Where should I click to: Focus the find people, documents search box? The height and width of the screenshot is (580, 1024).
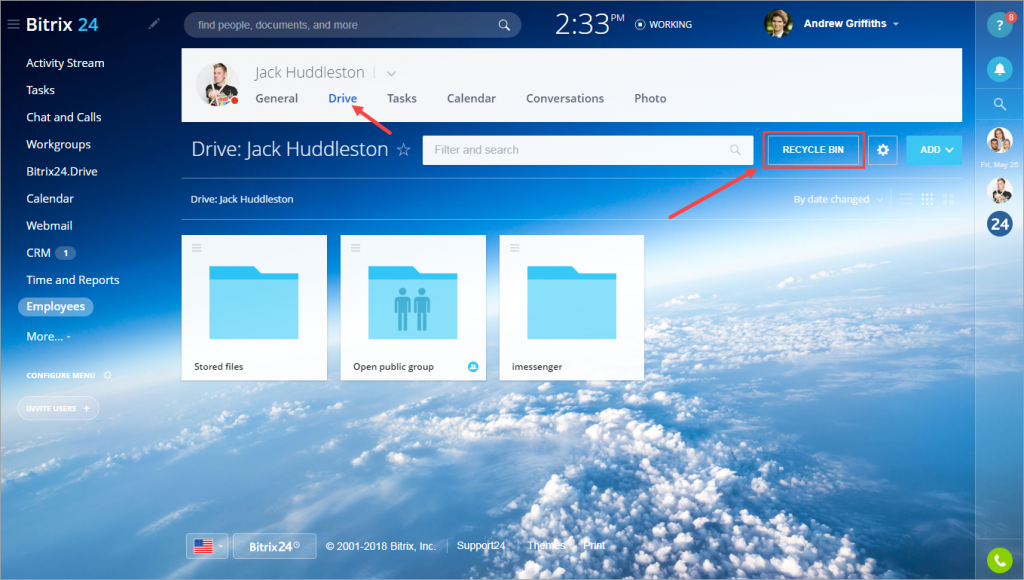352,25
